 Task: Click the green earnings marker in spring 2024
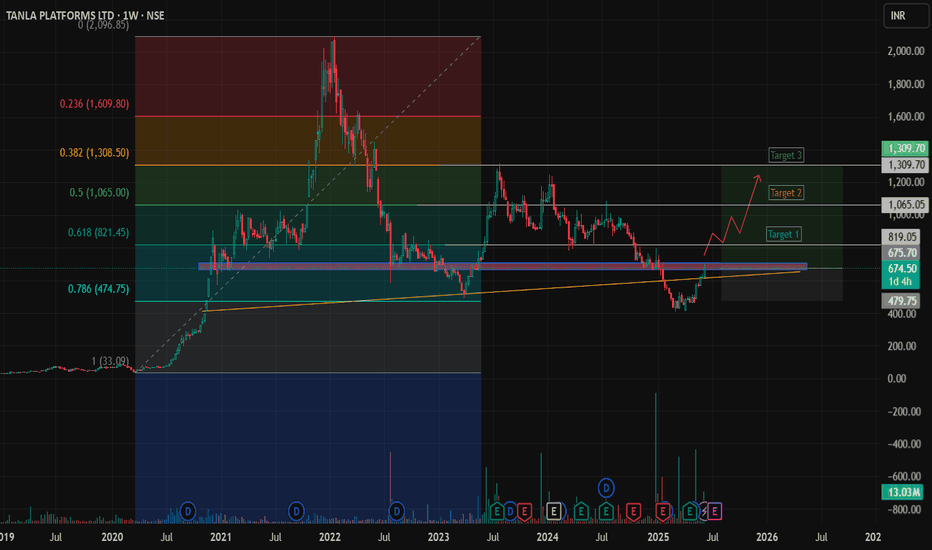(581, 511)
